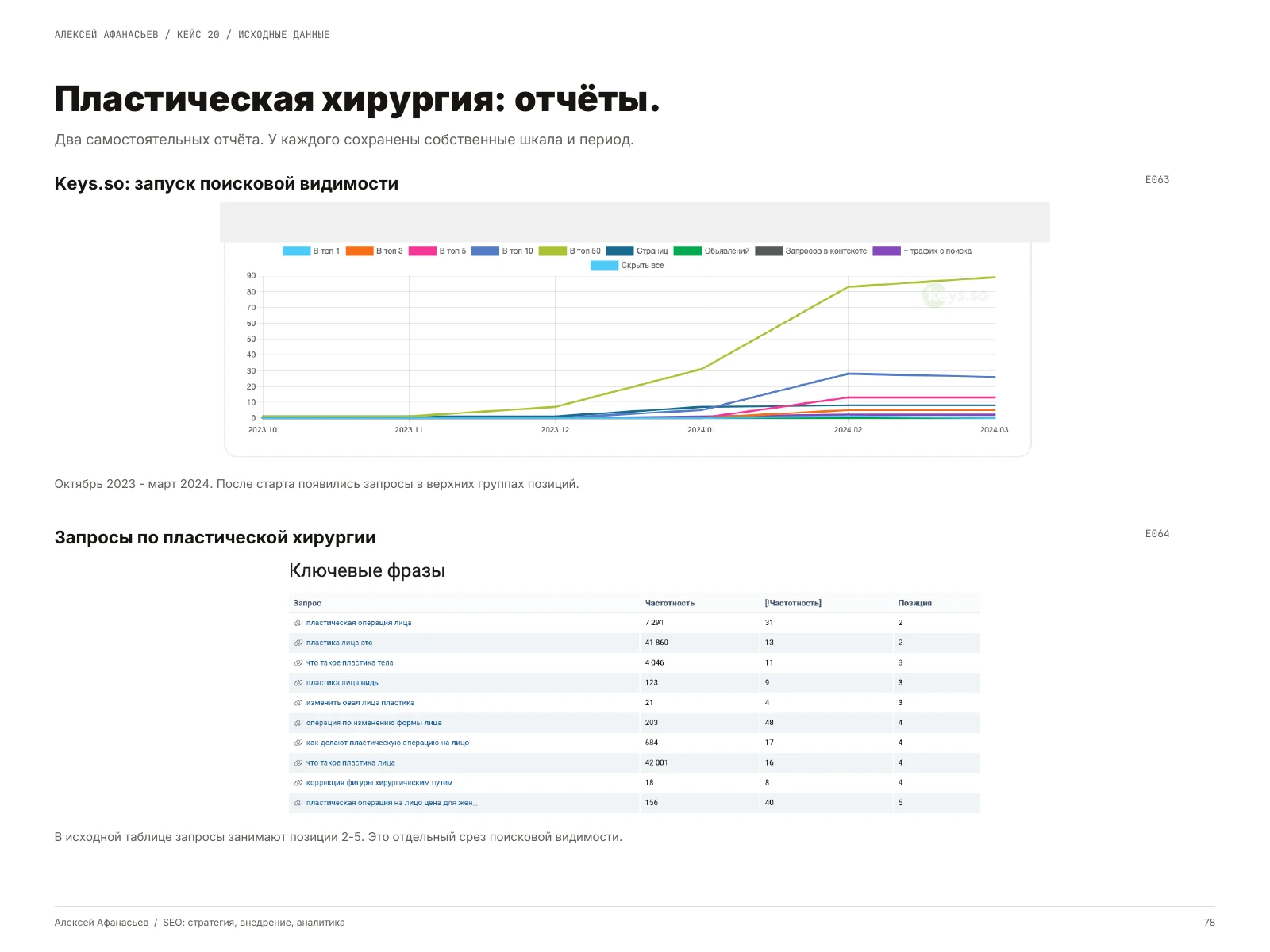Toggle the 'В топ 10' legend series
Screen dimensions: 1270x952
pyautogui.click(x=502, y=251)
